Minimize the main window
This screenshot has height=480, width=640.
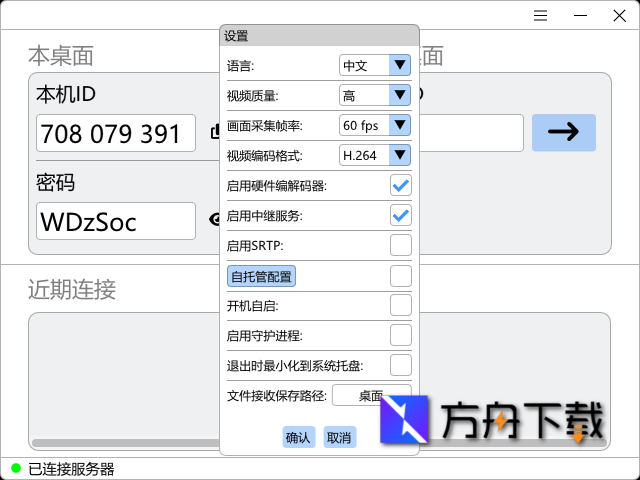580,16
